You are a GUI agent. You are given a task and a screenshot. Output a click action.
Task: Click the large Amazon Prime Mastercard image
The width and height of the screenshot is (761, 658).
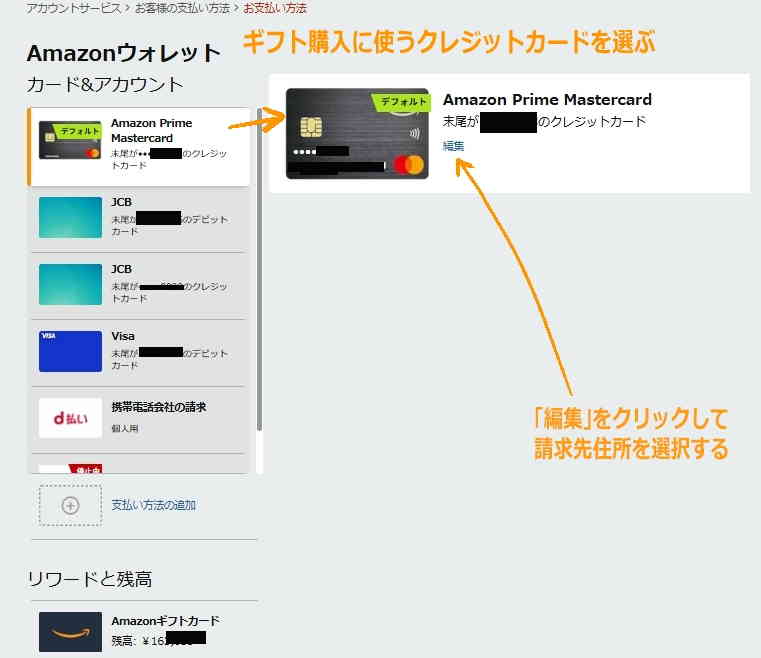357,133
